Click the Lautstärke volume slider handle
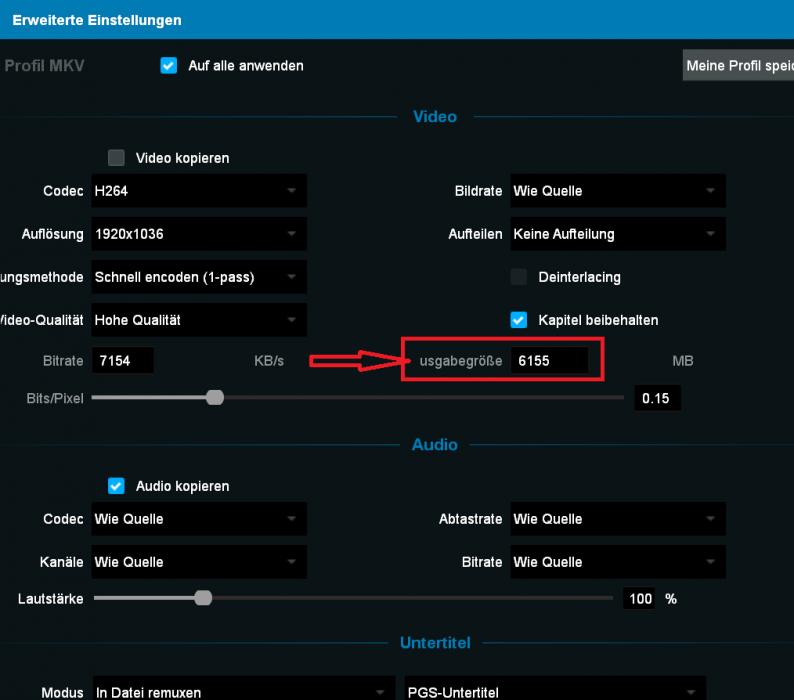This screenshot has height=700, width=794. [203, 598]
